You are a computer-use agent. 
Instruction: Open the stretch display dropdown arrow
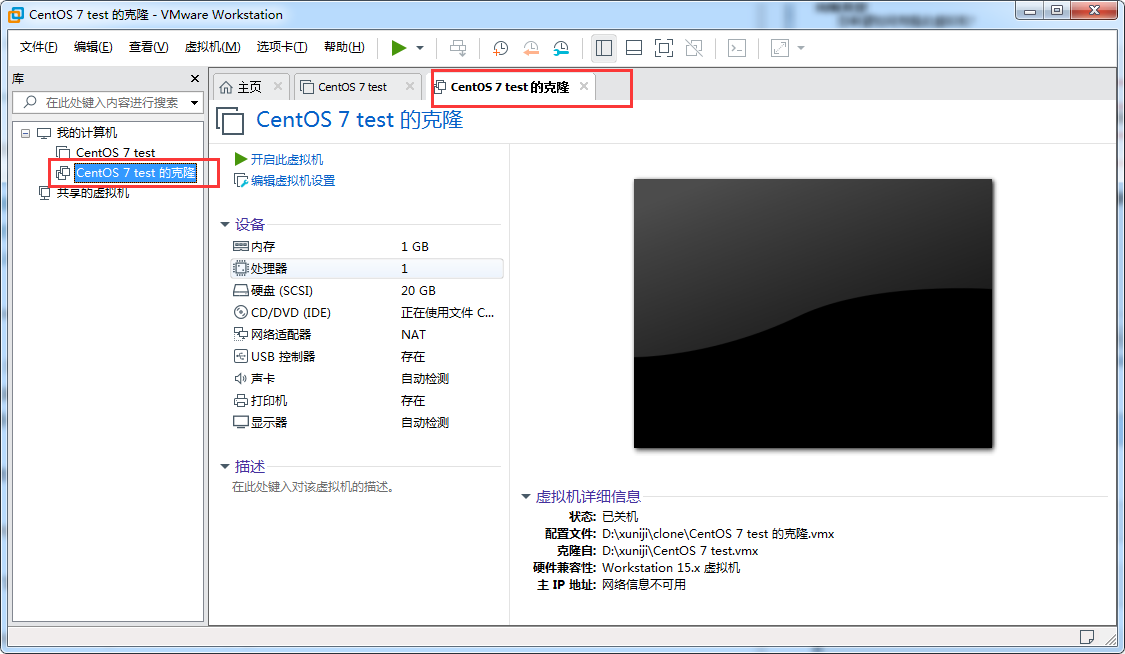(x=801, y=48)
